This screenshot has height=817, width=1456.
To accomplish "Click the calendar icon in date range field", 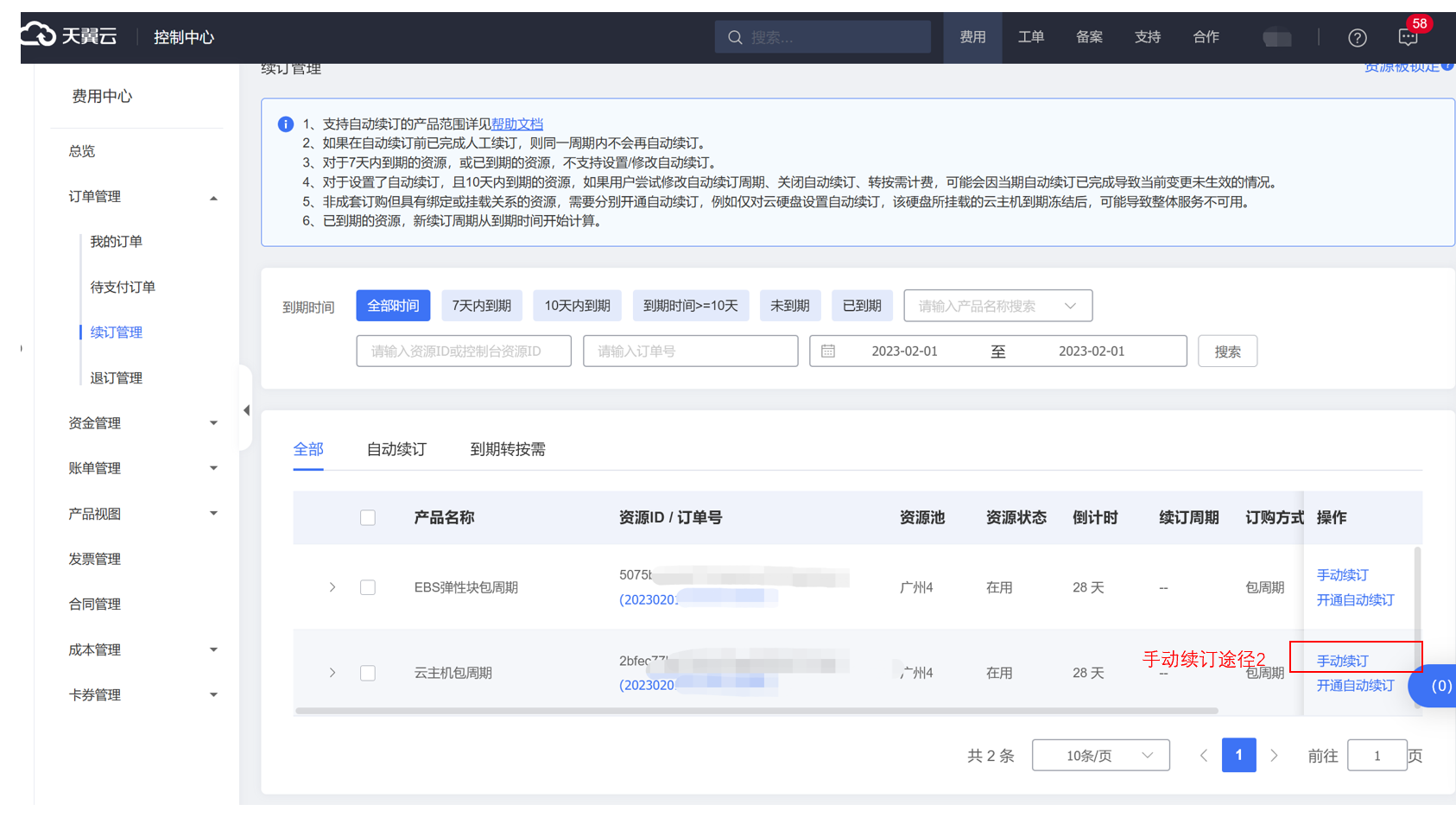I will pos(827,351).
